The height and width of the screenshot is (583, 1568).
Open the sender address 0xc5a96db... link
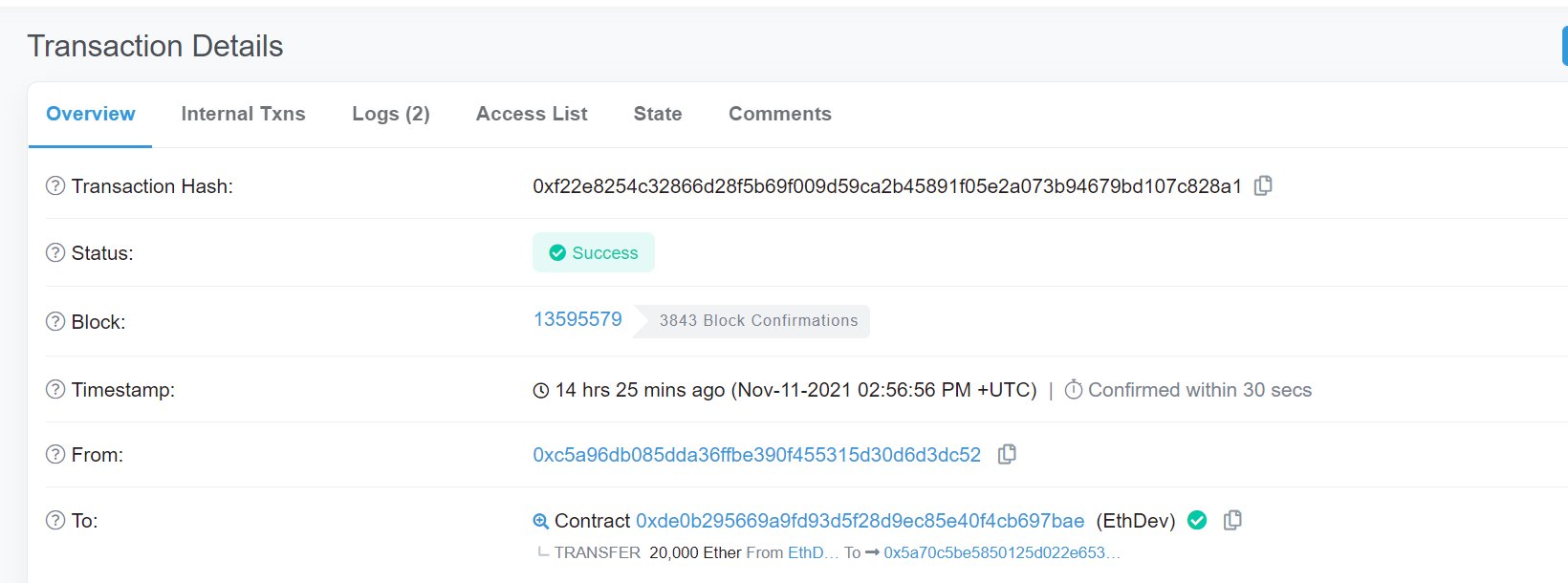click(756, 455)
